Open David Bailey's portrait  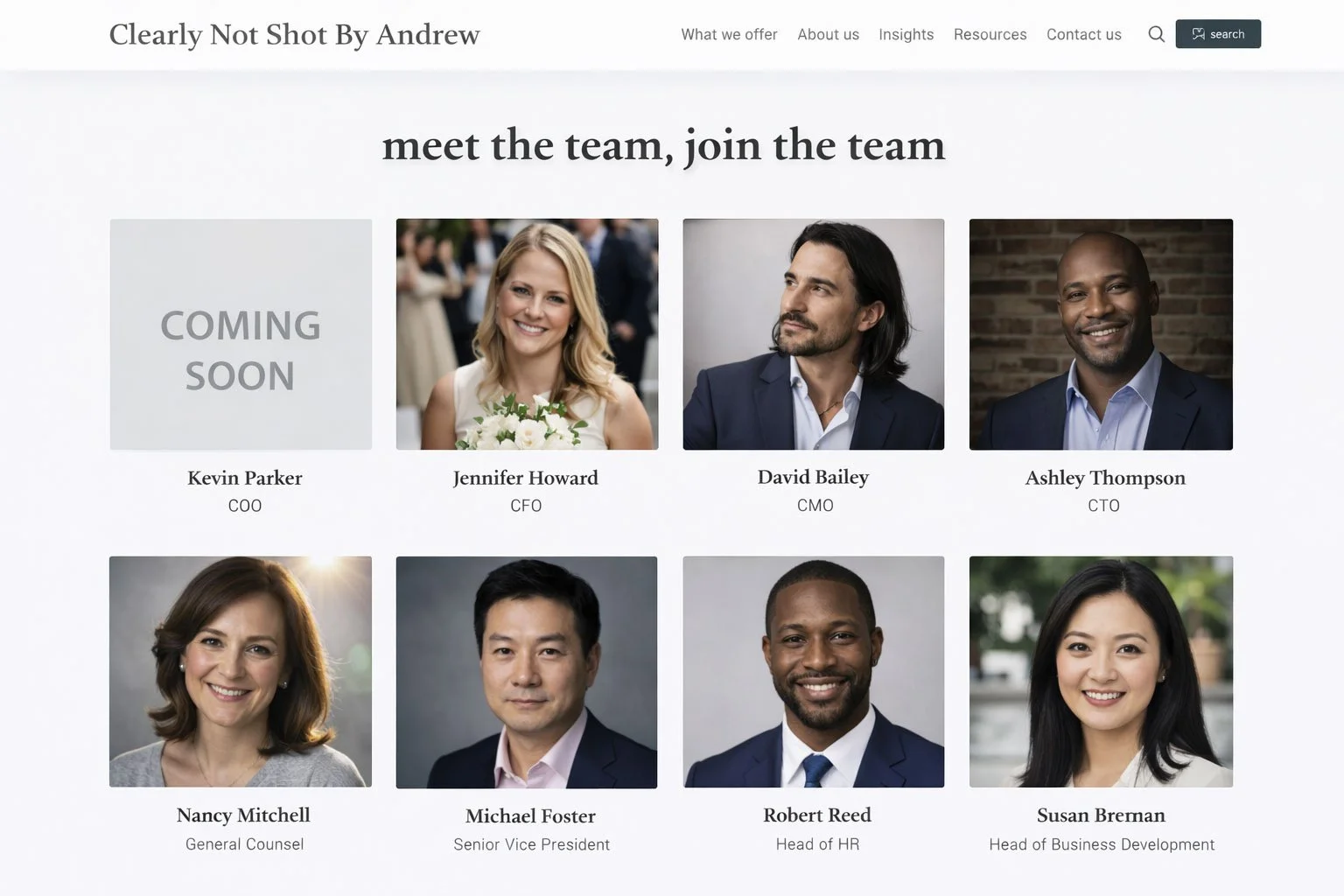coord(813,334)
